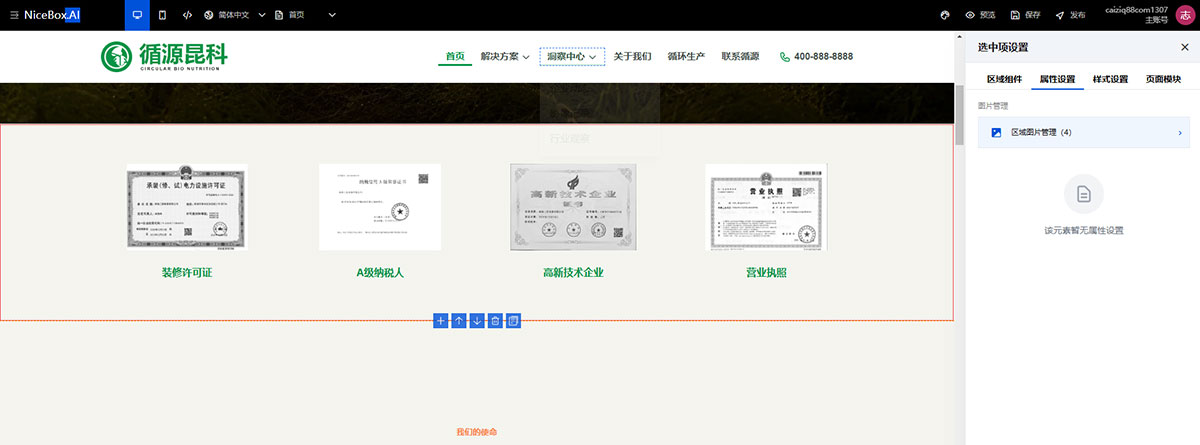
Task: Switch to desktop preview mode
Action: (137, 15)
